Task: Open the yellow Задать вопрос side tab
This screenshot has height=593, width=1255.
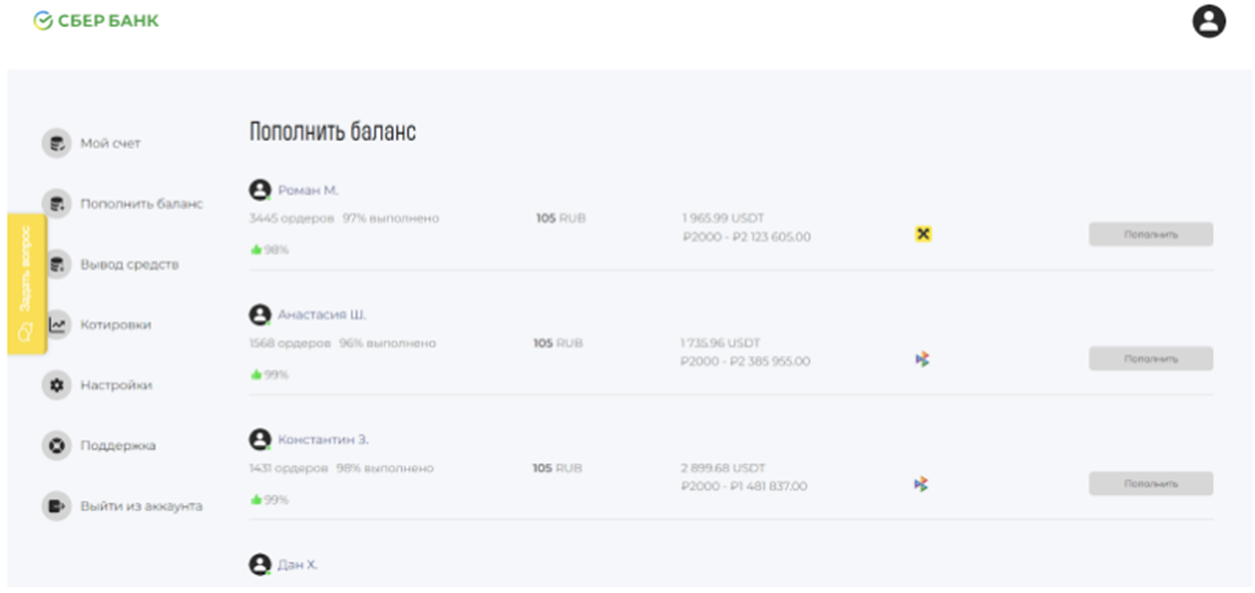Action: 27,283
